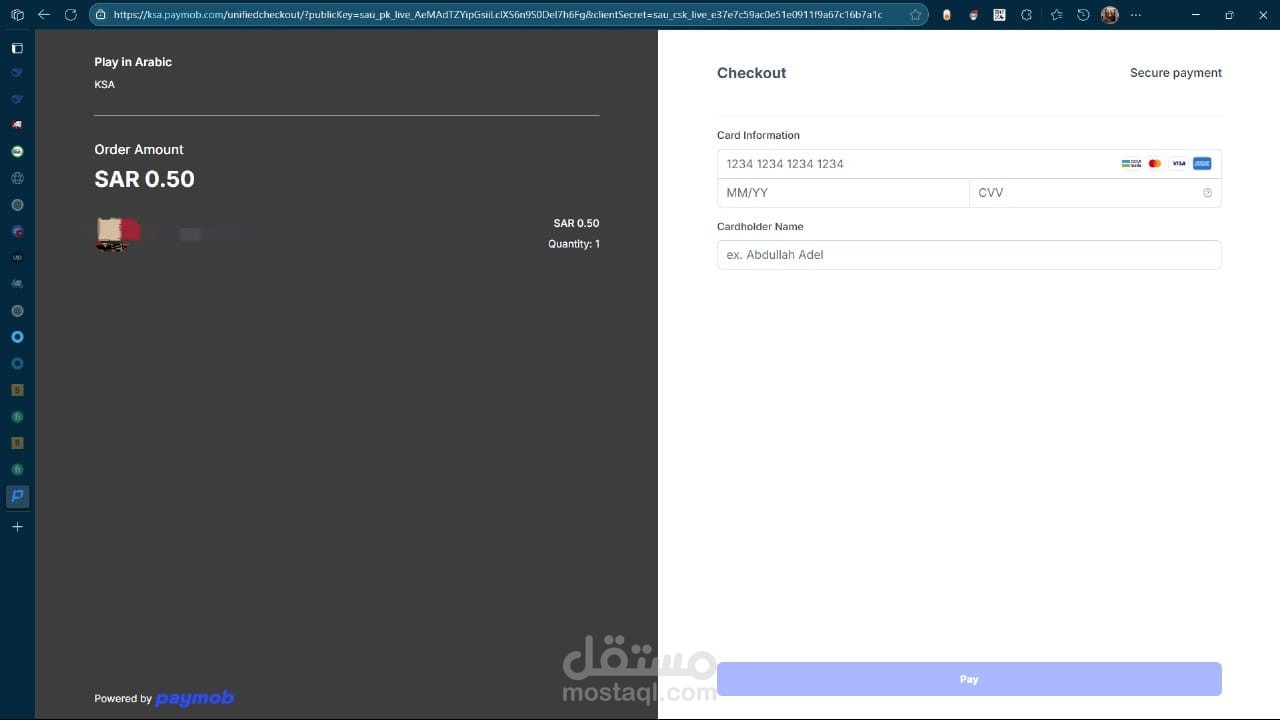
Task: Open the browser settings ellipsis menu
Action: tap(1135, 15)
